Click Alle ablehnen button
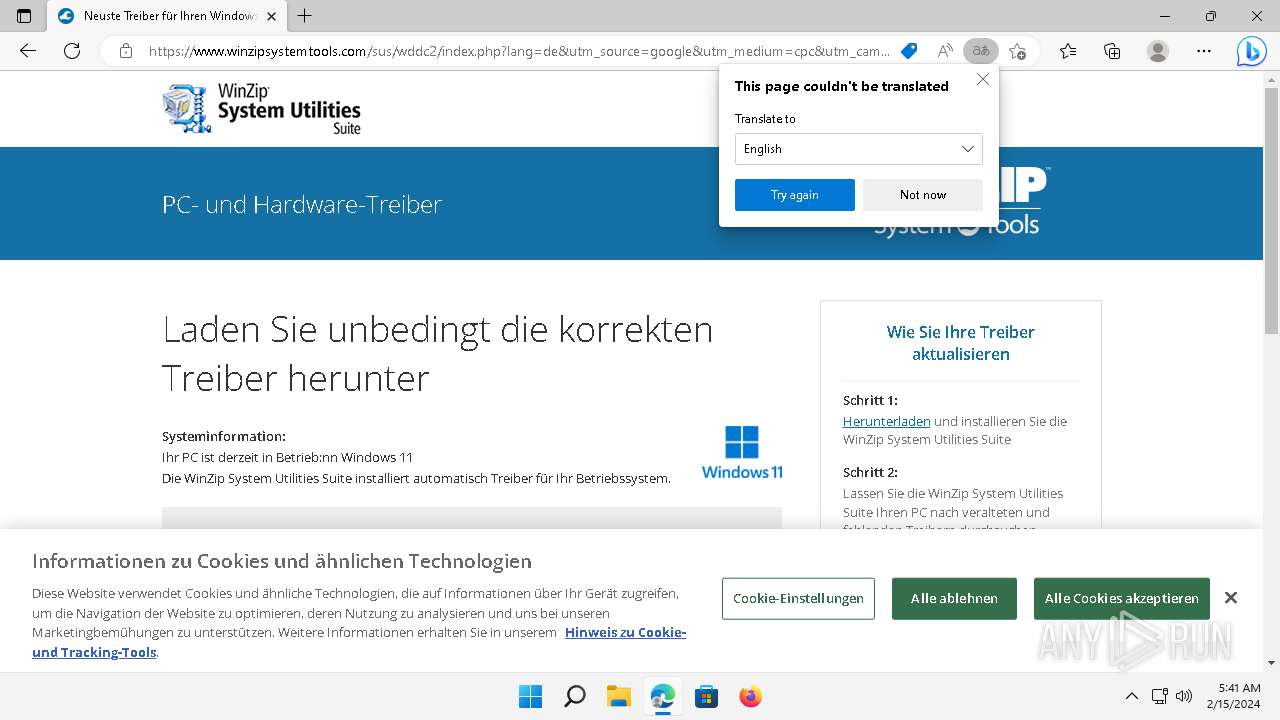 (x=954, y=598)
